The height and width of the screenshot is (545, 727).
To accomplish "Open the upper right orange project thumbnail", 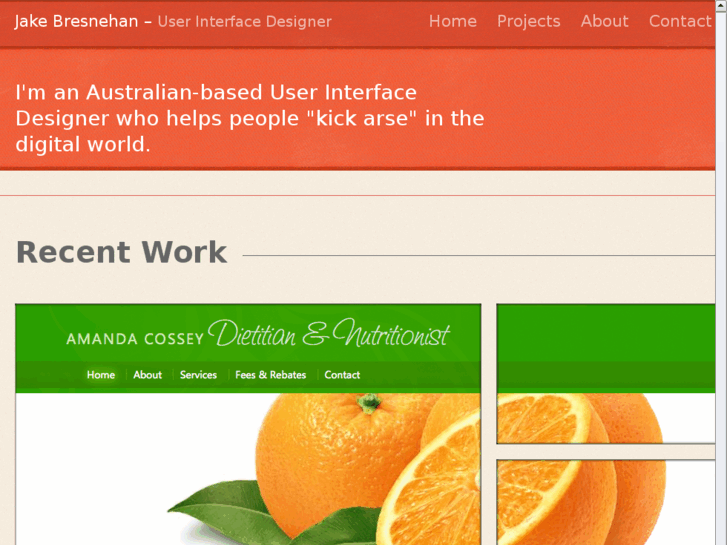I will [x=606, y=374].
